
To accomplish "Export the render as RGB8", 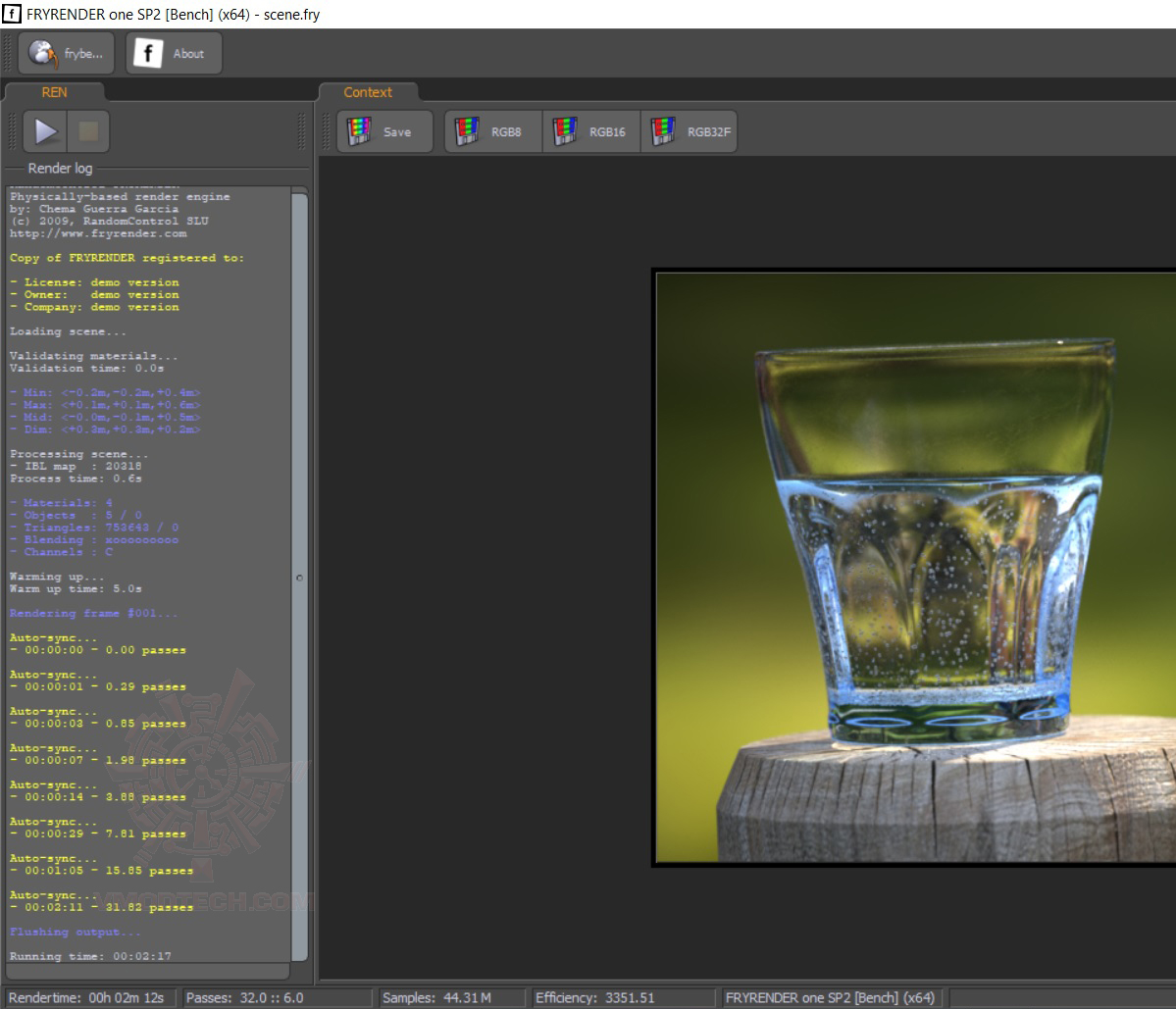I will click(x=493, y=132).
